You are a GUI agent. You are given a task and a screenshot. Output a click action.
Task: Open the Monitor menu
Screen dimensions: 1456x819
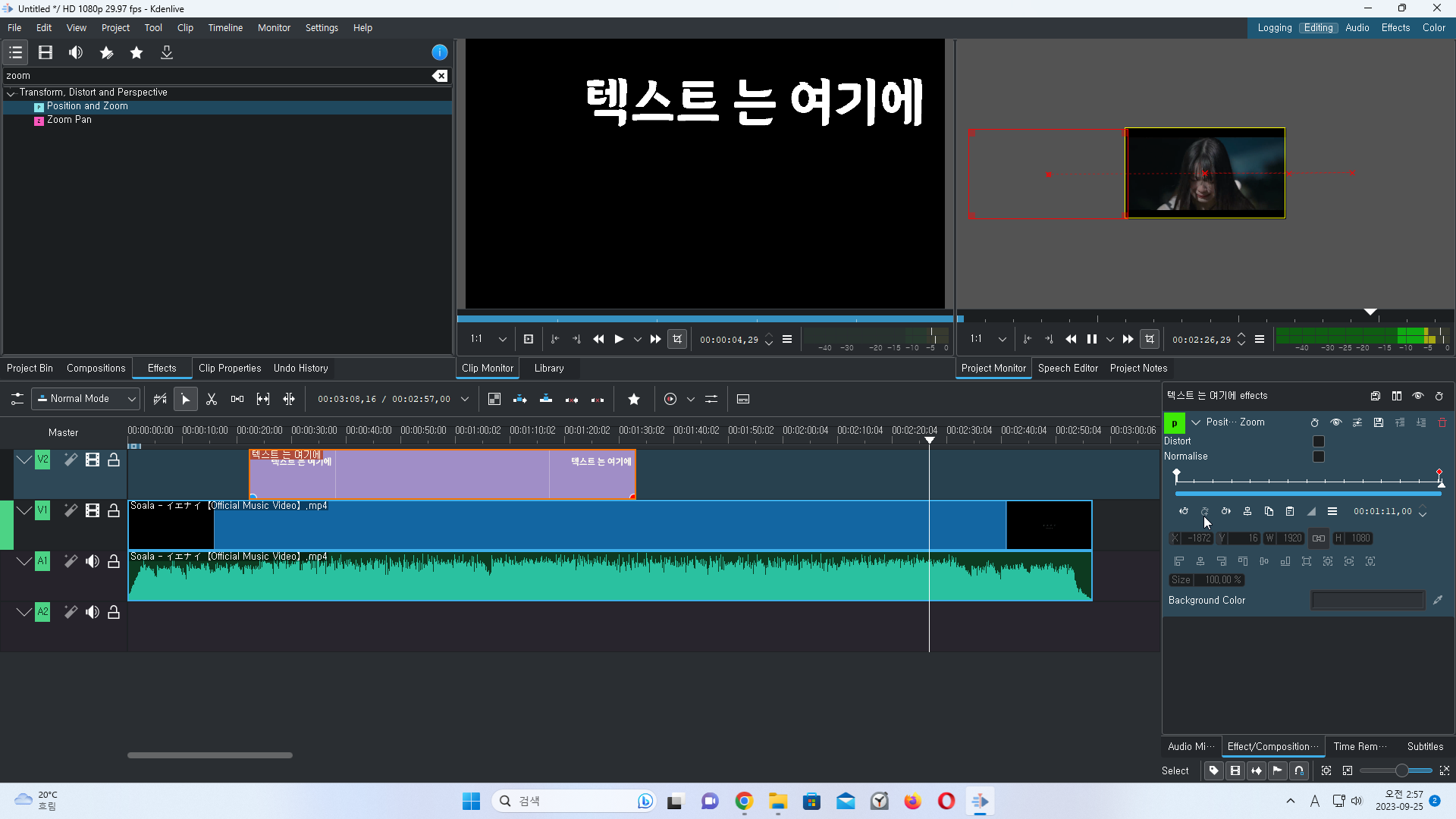[274, 27]
